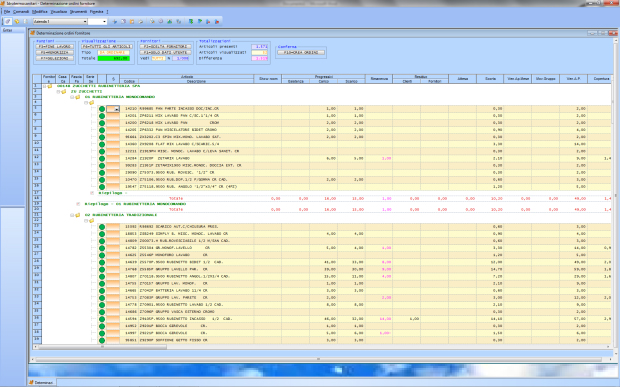Open dropdown in the 14210 row cell
The width and height of the screenshot is (620, 387).
coord(116,109)
